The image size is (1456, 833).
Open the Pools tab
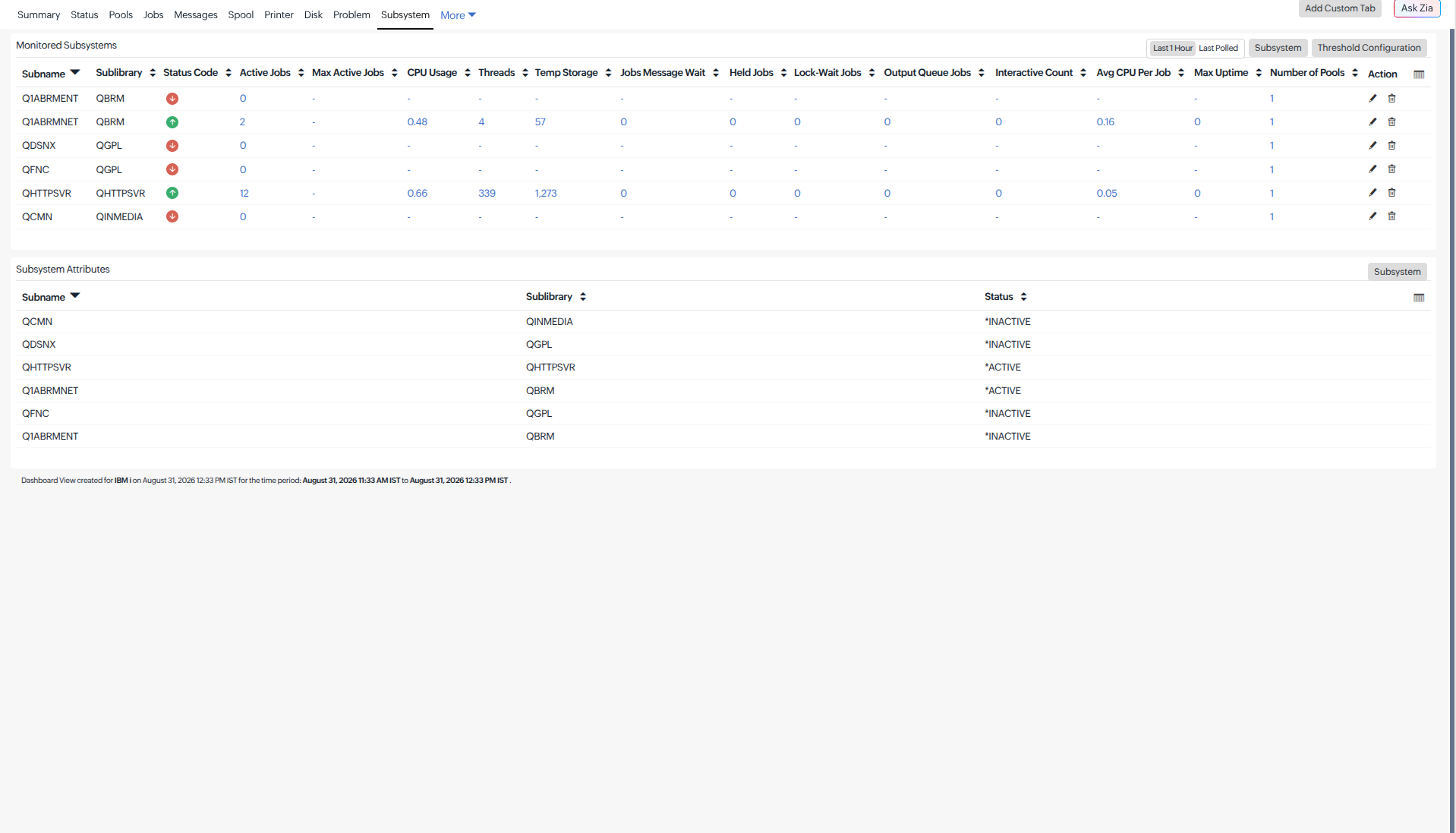click(121, 15)
